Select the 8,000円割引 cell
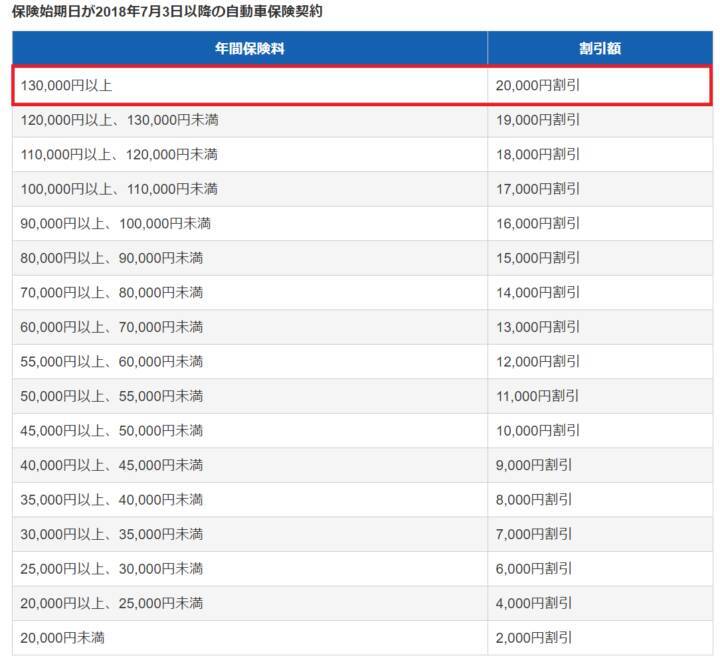 [600, 500]
